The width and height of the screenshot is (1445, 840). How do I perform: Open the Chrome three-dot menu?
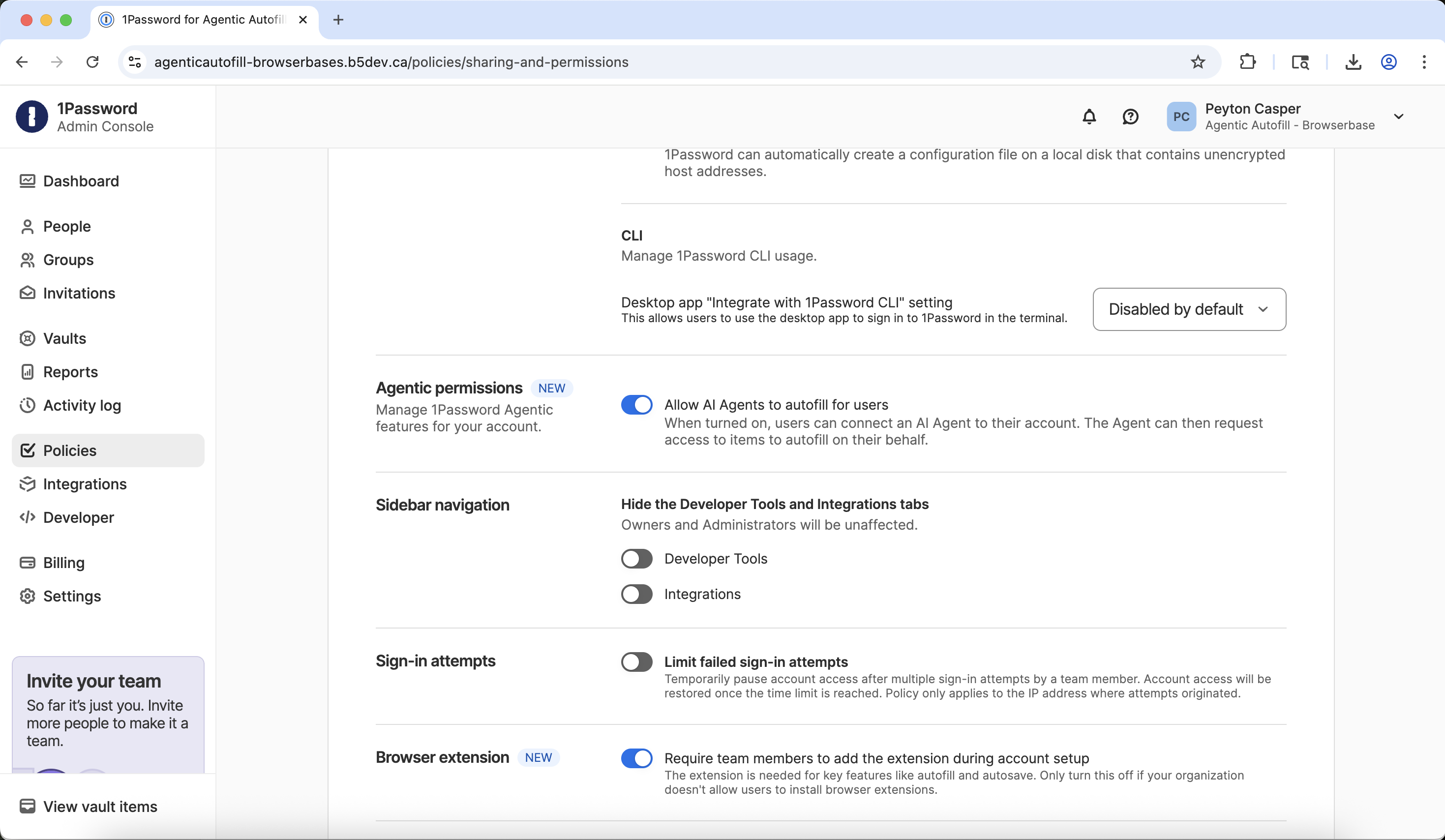click(1424, 62)
